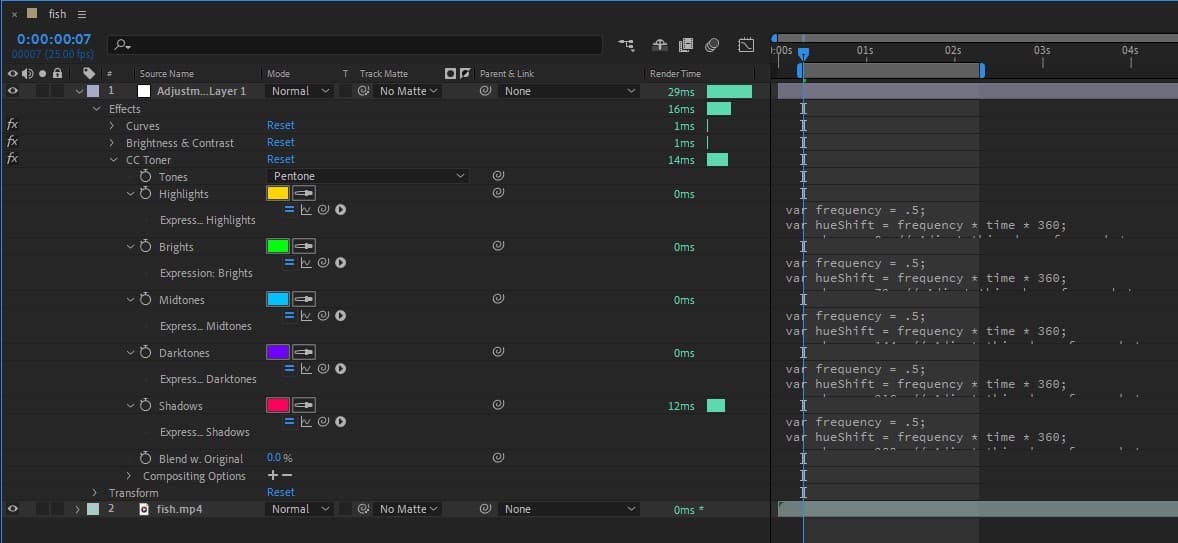Toggle stopwatch for Midtones property
Screen dimensions: 1178x543
[x=146, y=300]
